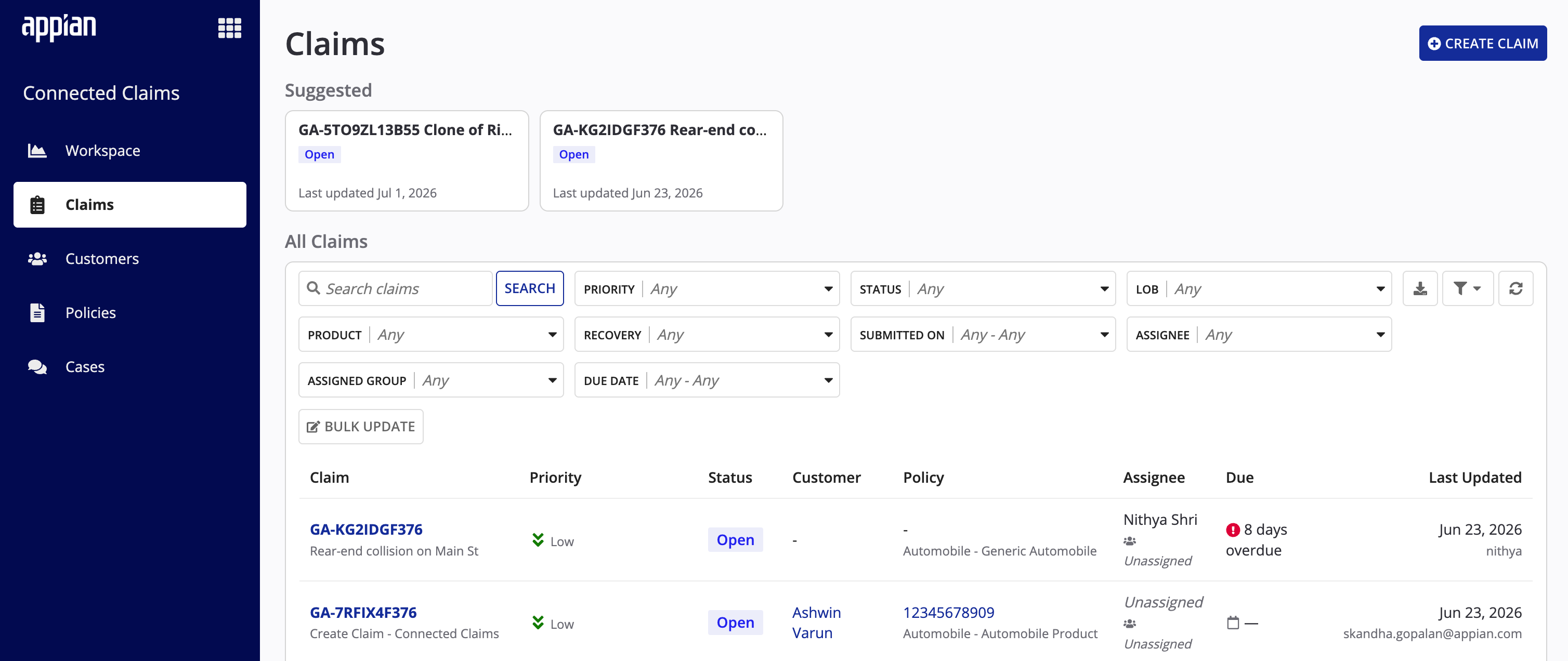The image size is (1568, 661).
Task: Export claims with the download icon
Action: 1419,288
